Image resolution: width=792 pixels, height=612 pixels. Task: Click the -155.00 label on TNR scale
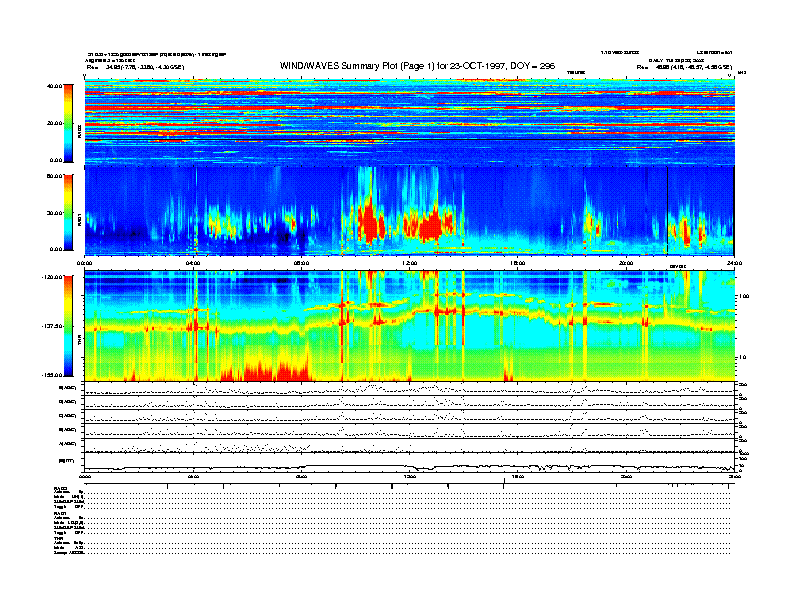[x=52, y=375]
